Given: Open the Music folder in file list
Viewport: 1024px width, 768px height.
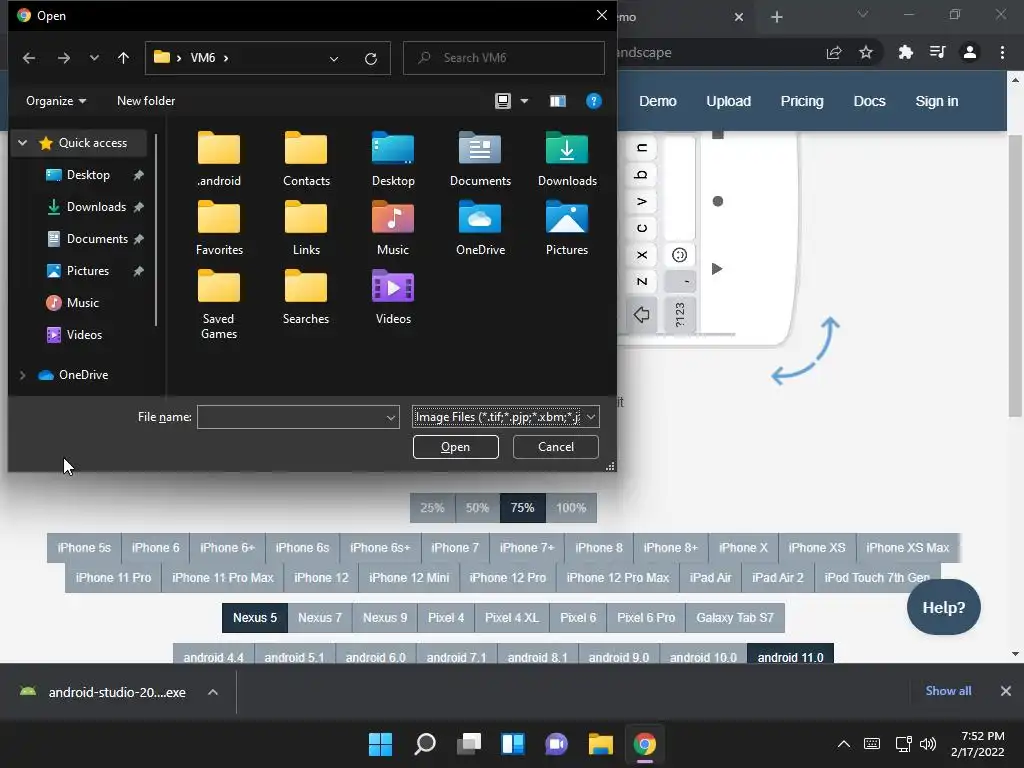Looking at the screenshot, I should pos(392,229).
